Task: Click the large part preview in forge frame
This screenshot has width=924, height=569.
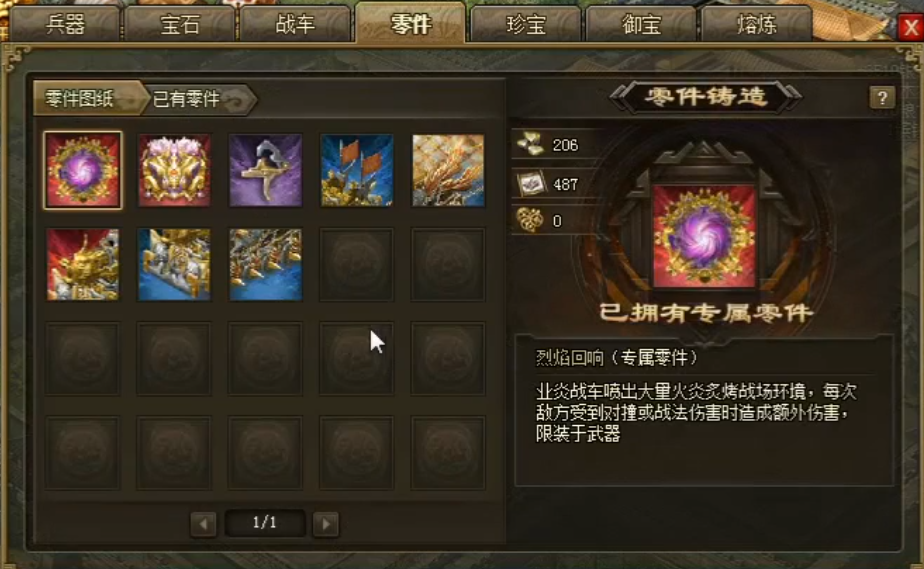Action: (x=704, y=237)
